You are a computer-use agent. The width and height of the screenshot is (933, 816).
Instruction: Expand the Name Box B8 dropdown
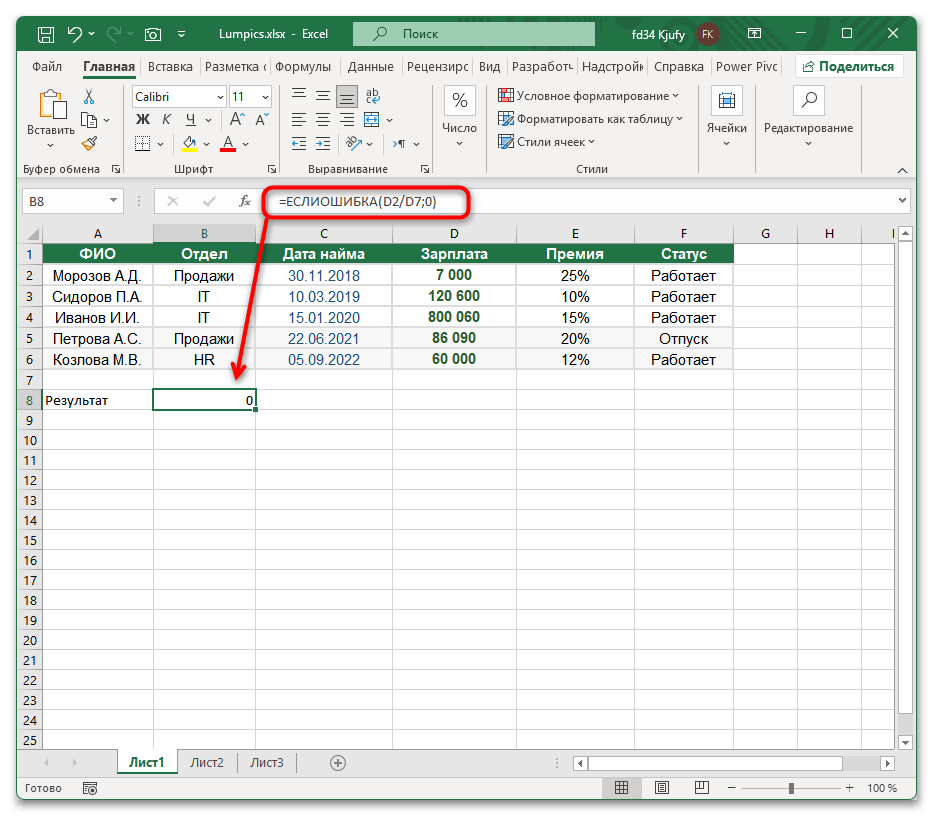click(113, 201)
